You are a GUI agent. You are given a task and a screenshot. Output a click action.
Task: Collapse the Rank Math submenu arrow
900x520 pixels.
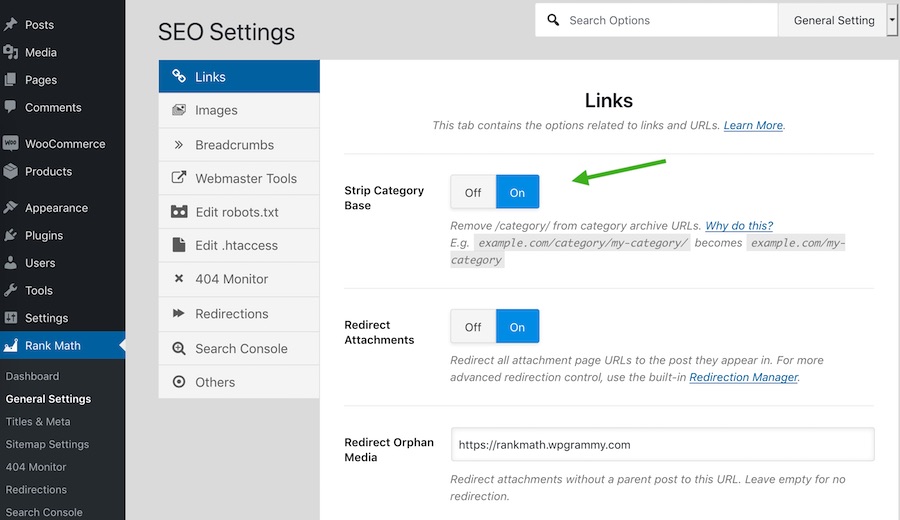(121, 346)
